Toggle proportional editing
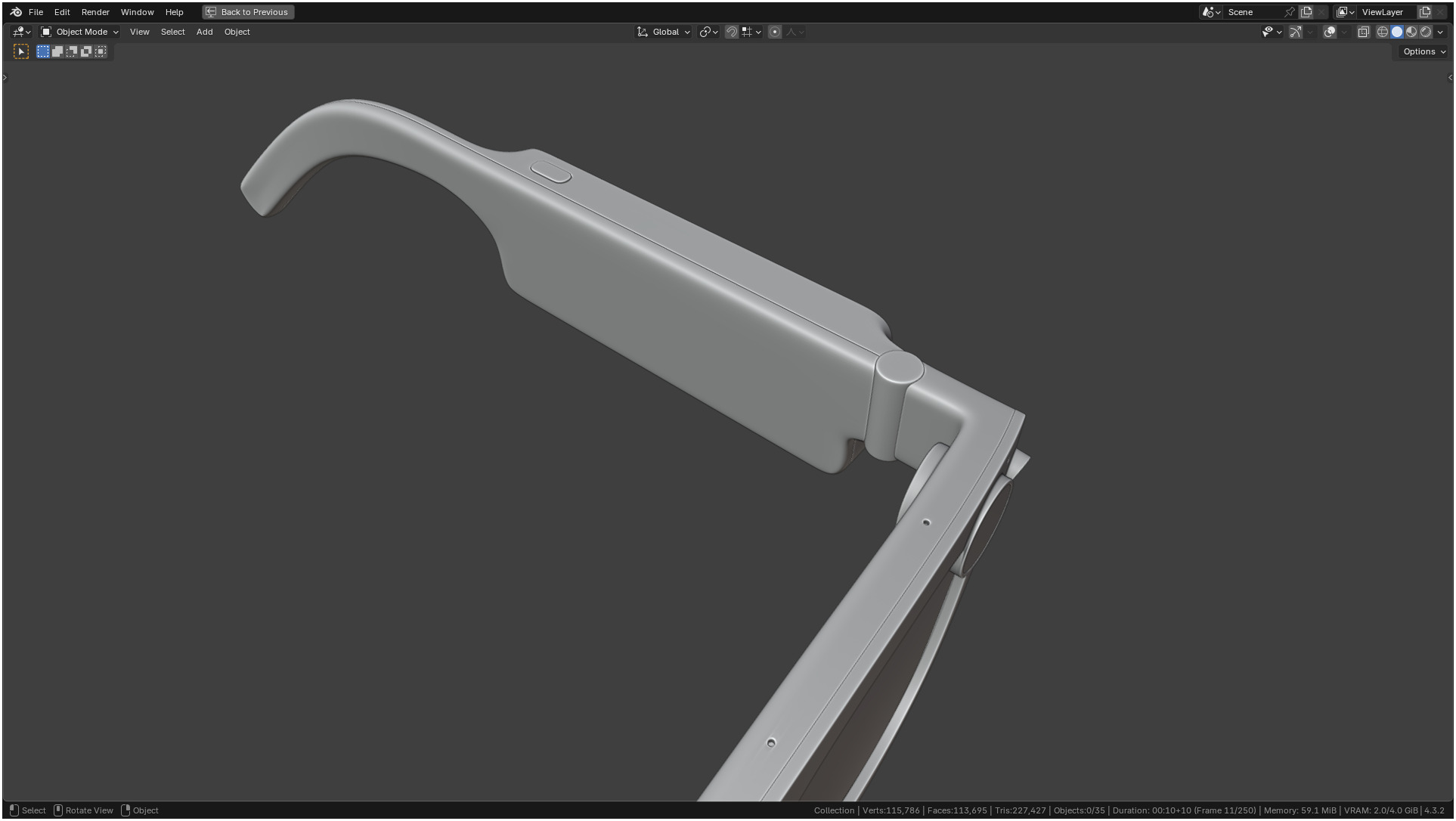The image size is (1456, 821). click(775, 32)
